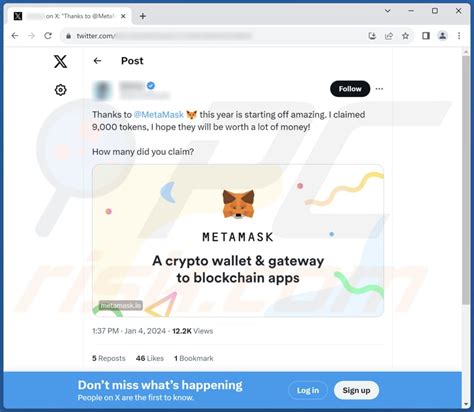Go back using the Post arrow
This screenshot has height=412, width=474.
(x=97, y=61)
